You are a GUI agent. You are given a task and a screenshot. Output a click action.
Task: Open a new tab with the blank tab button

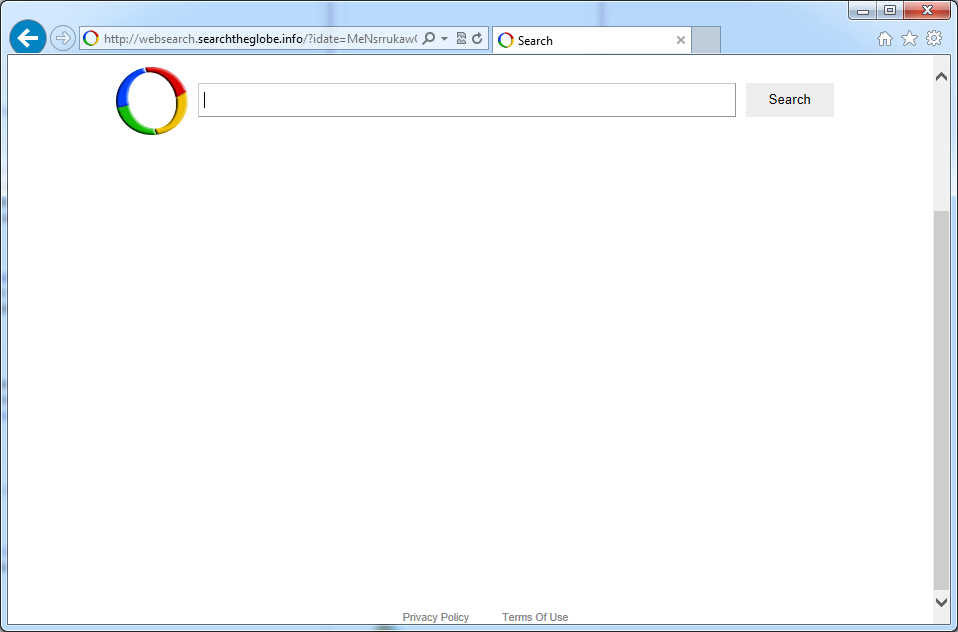point(706,40)
